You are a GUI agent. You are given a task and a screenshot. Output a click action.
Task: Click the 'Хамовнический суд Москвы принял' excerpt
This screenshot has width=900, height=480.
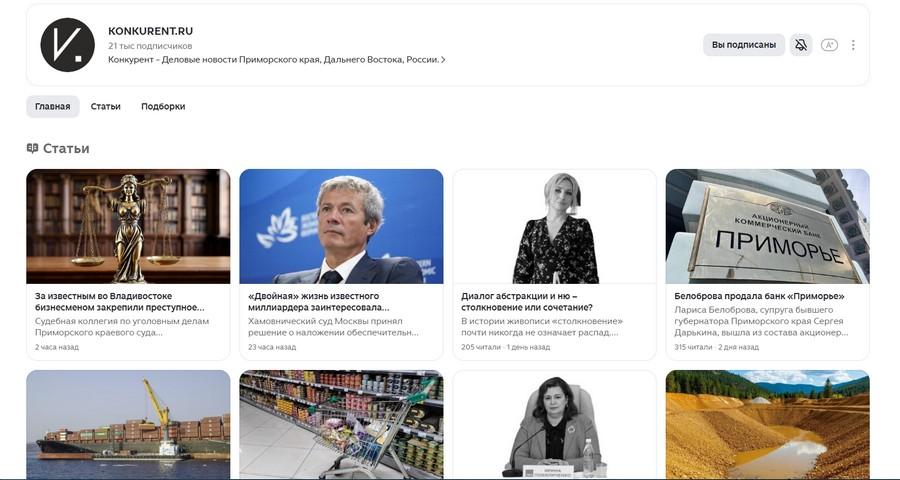333,327
